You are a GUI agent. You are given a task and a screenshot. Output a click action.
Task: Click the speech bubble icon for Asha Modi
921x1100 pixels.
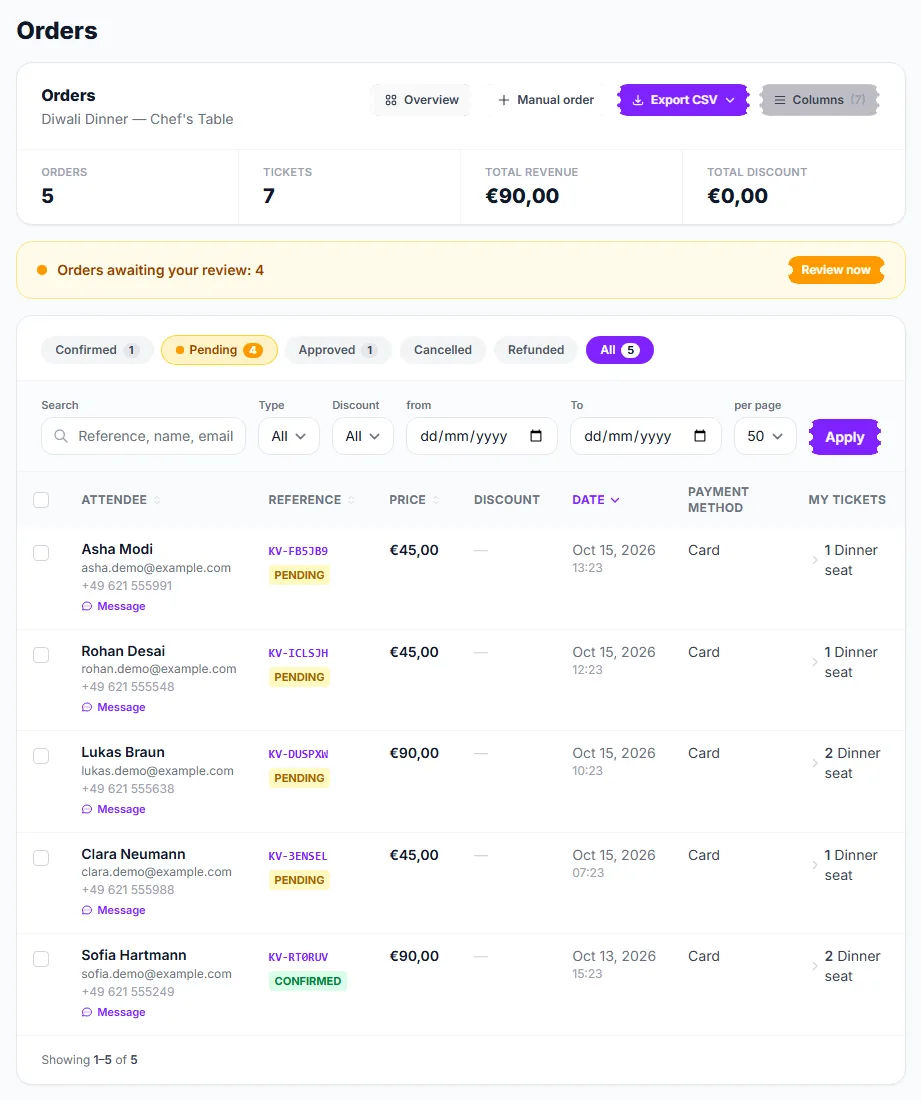tap(87, 606)
